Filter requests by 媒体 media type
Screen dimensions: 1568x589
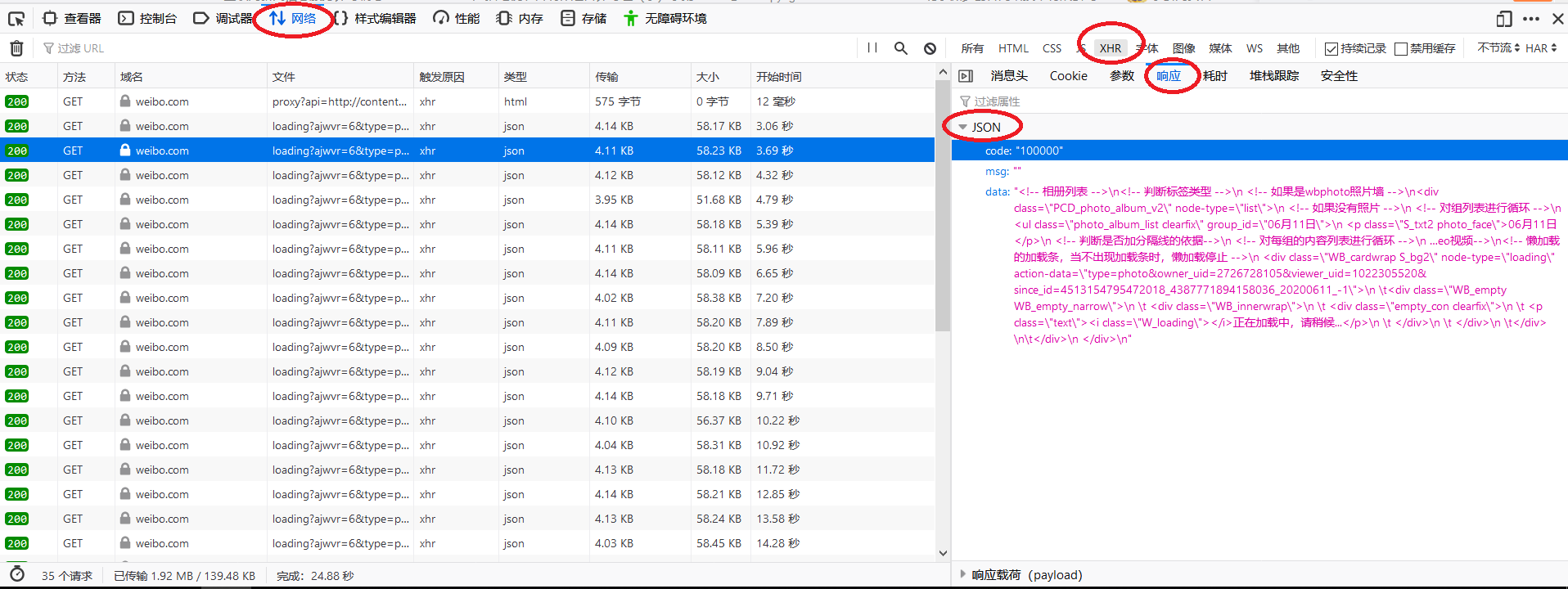[x=1220, y=48]
